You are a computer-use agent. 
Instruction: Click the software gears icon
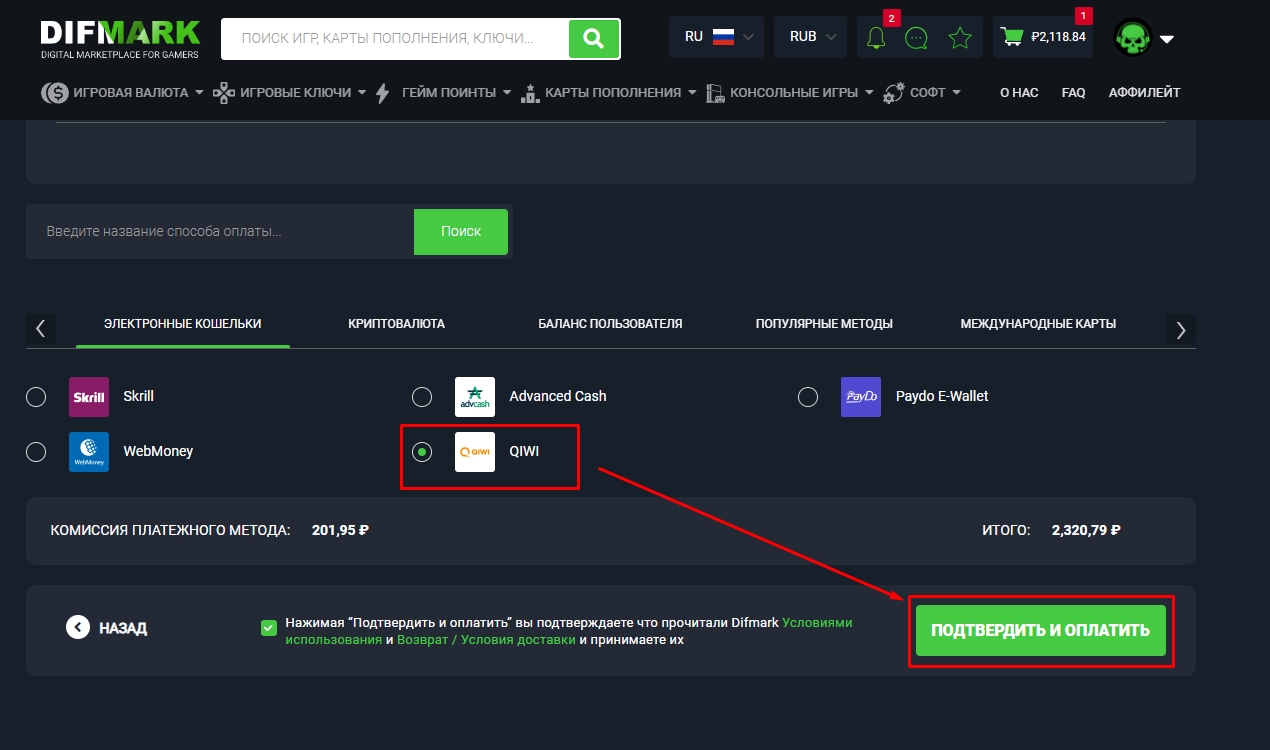894,93
